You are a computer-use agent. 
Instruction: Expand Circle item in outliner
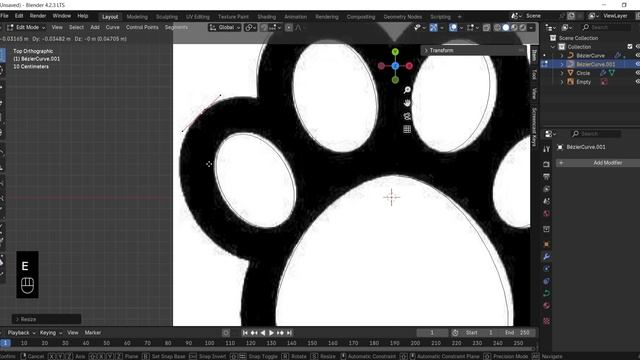click(x=562, y=73)
